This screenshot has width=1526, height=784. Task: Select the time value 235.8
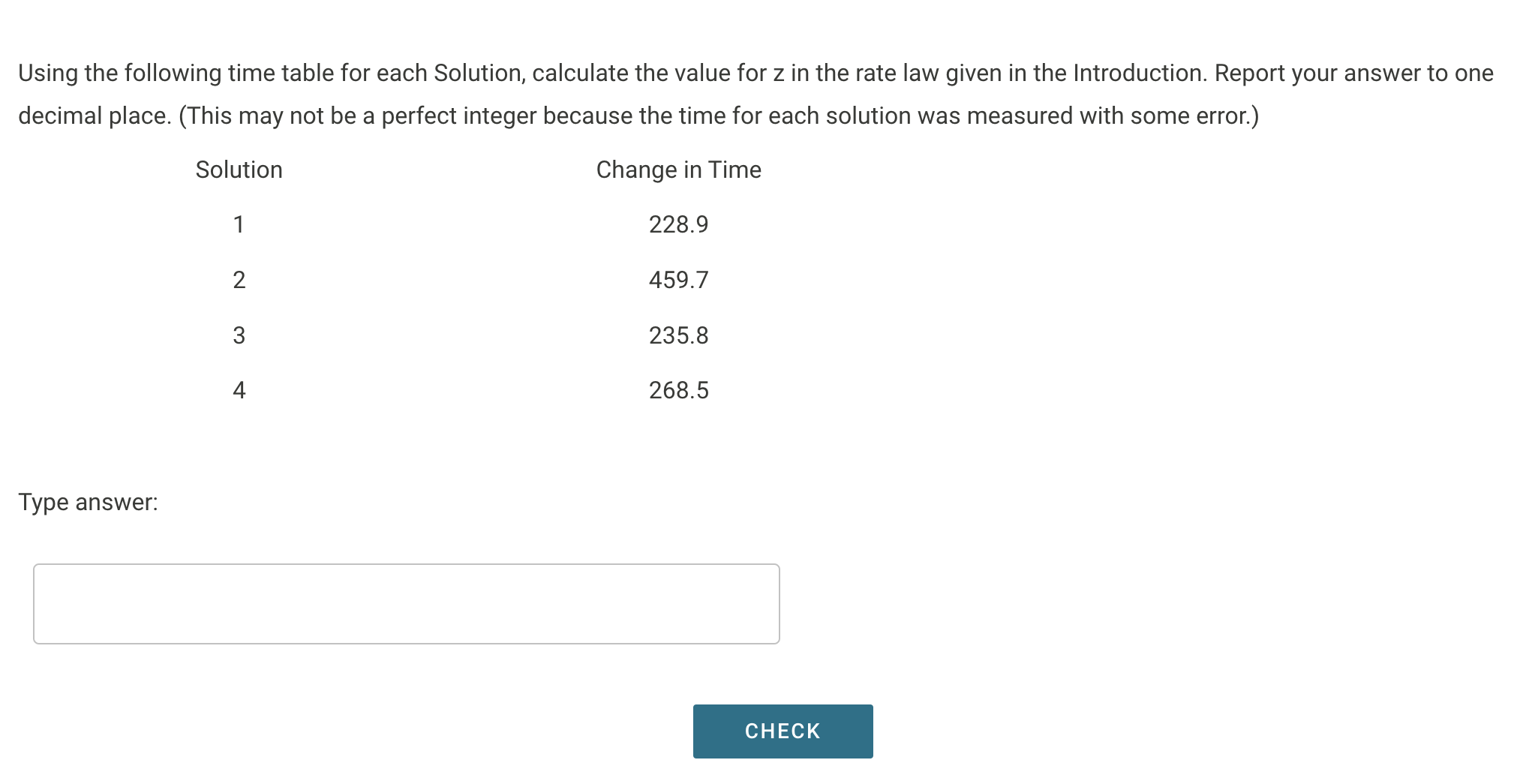coord(678,335)
